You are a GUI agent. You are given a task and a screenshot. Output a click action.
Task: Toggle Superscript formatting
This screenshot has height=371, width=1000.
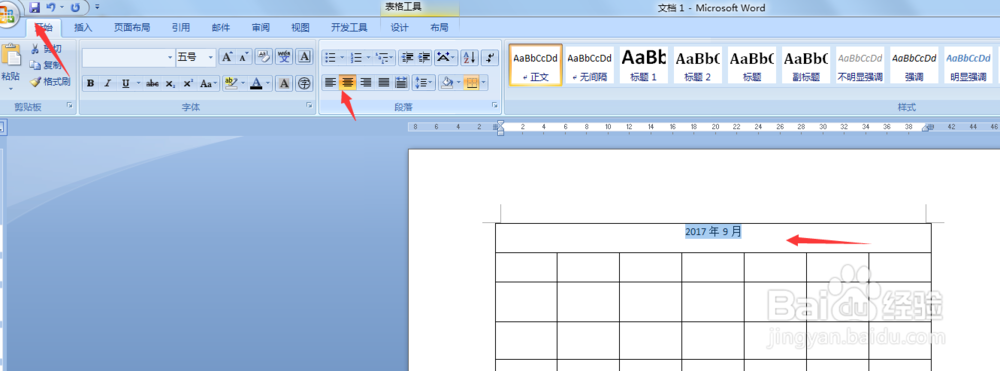[x=188, y=84]
